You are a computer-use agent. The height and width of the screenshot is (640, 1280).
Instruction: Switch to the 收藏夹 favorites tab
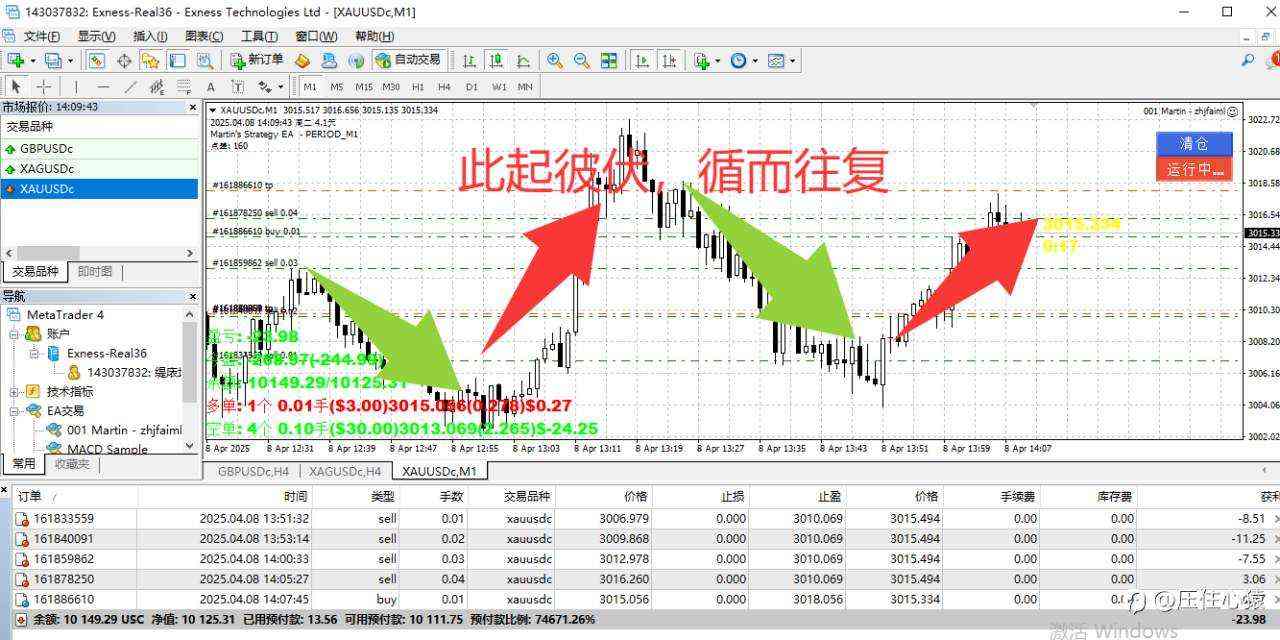tap(71, 464)
